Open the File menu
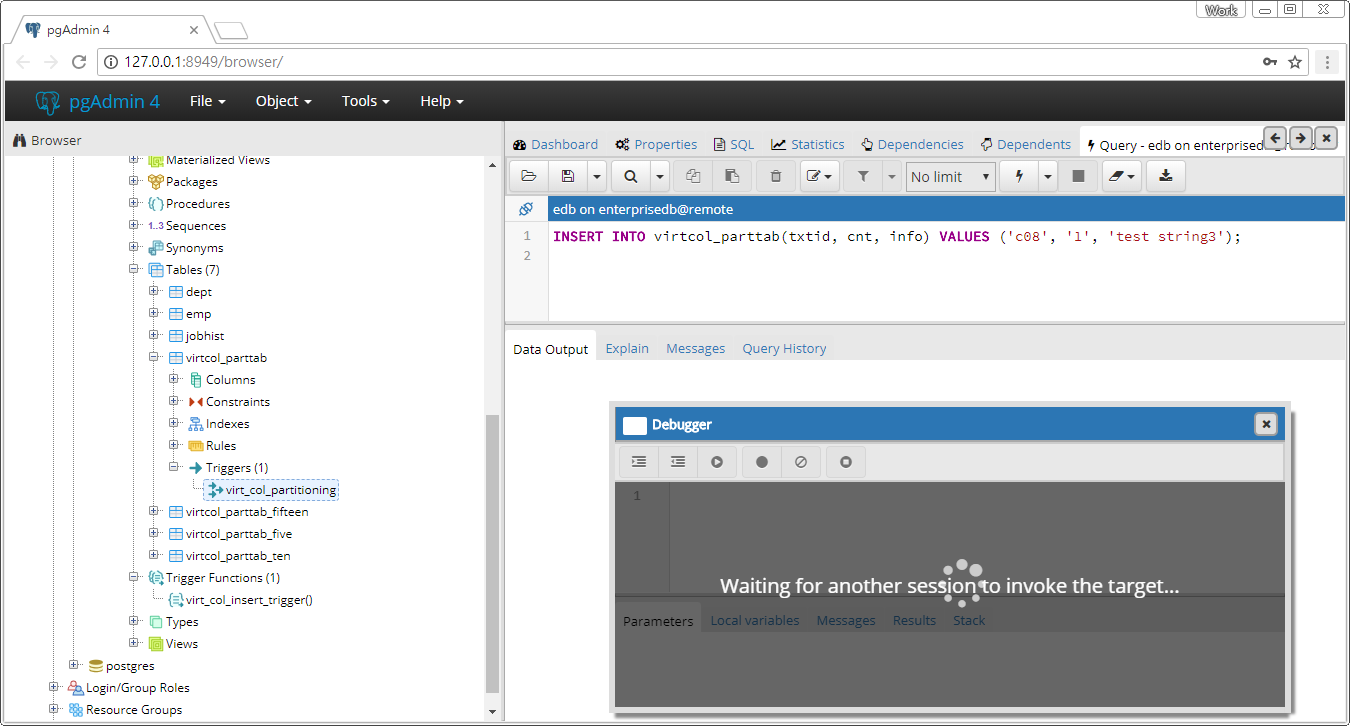Image resolution: width=1350 pixels, height=726 pixels. [207, 101]
